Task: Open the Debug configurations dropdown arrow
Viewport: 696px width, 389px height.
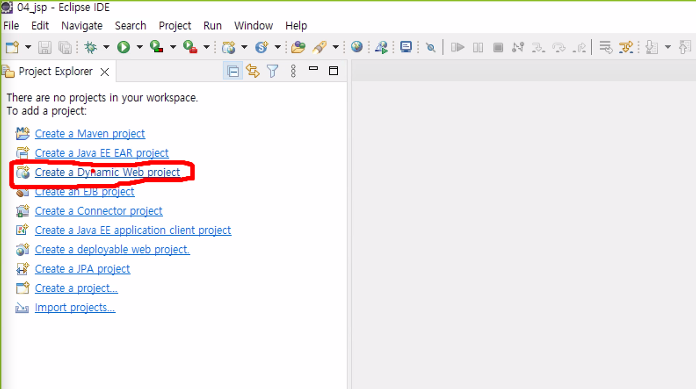Action: point(106,47)
